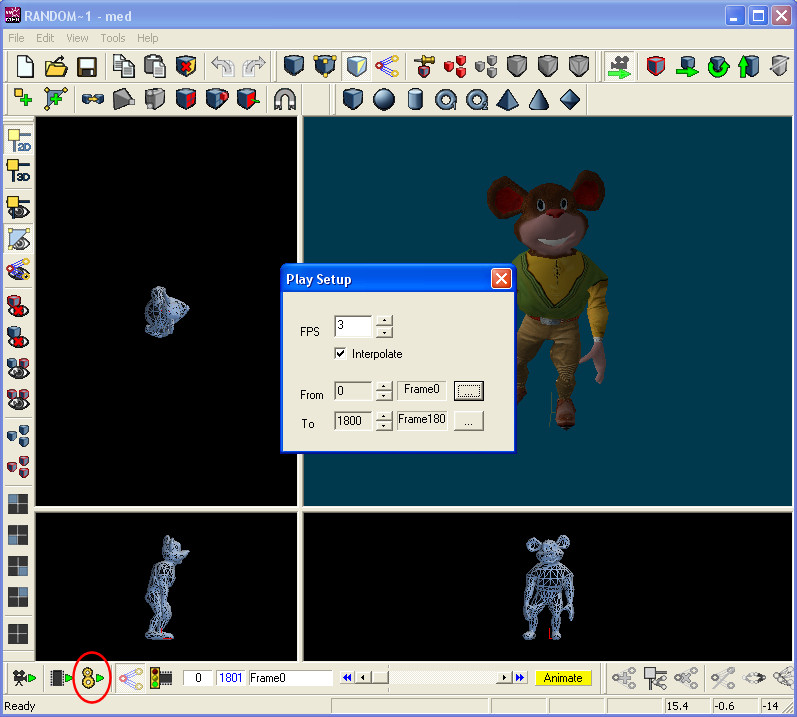Click the Frame0 name field in the bottom toolbar
797x717 pixels.
(x=290, y=678)
